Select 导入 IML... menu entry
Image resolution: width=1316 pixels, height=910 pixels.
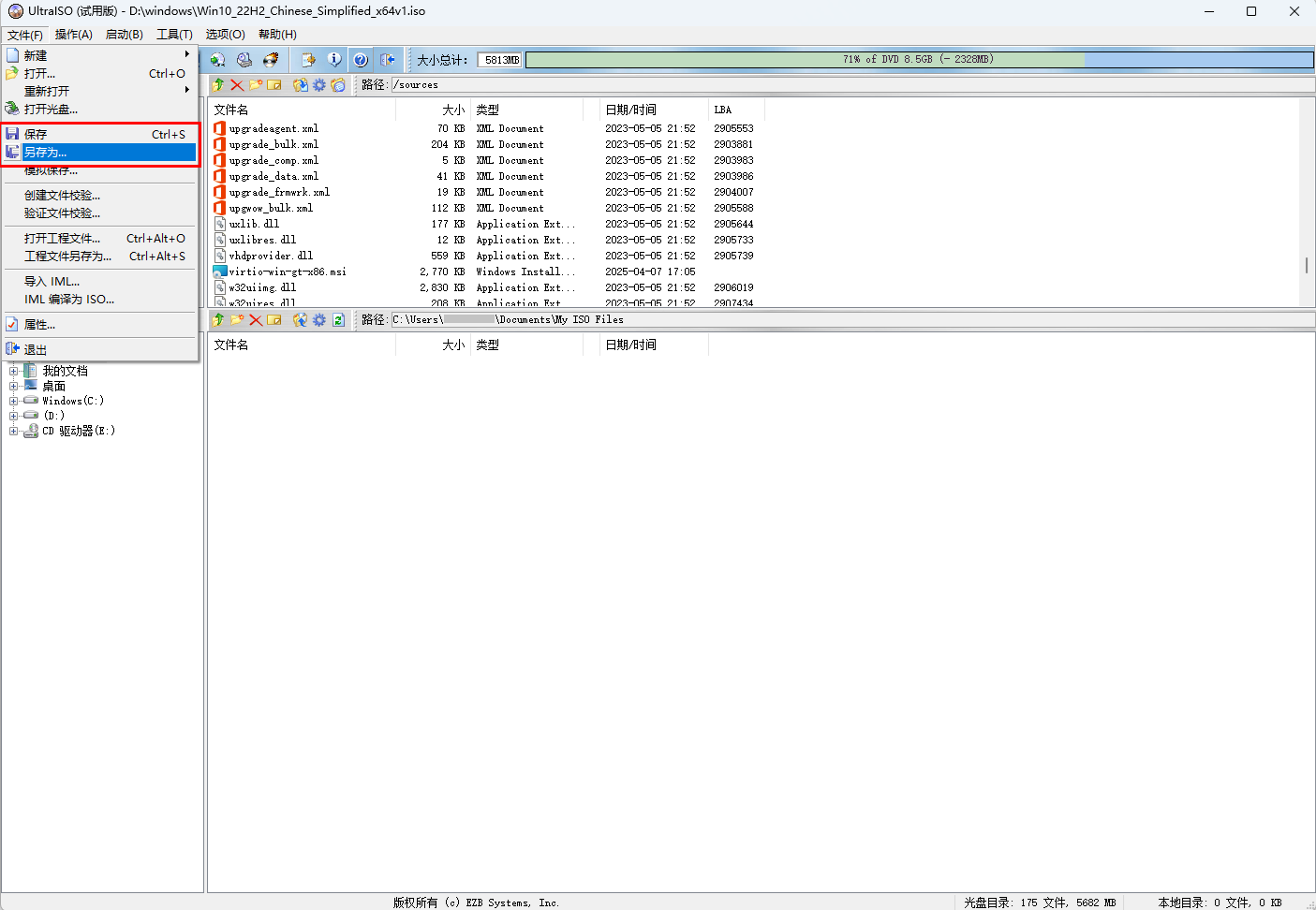coord(99,281)
